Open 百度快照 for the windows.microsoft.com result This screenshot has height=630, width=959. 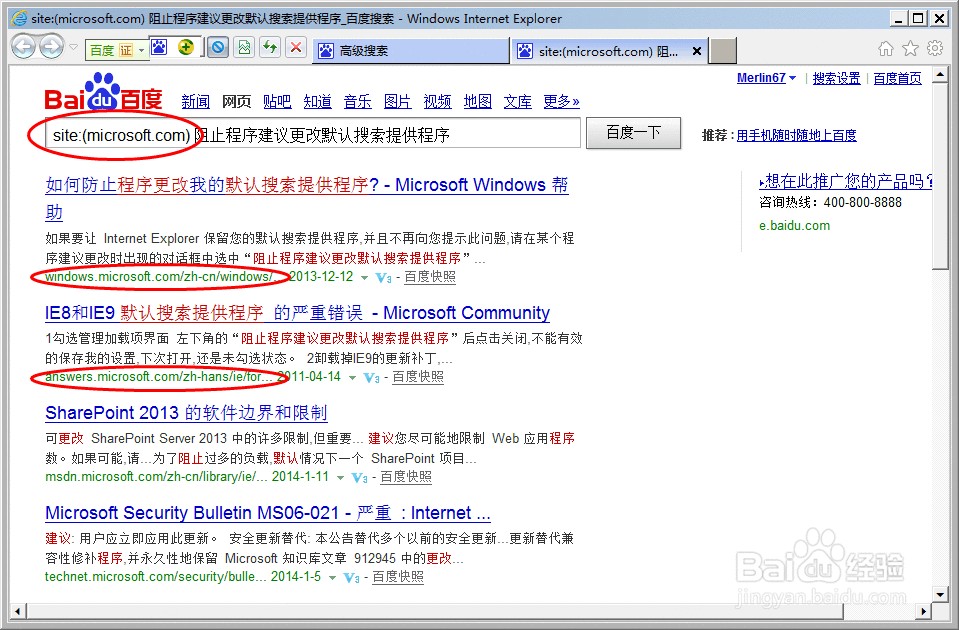430,277
